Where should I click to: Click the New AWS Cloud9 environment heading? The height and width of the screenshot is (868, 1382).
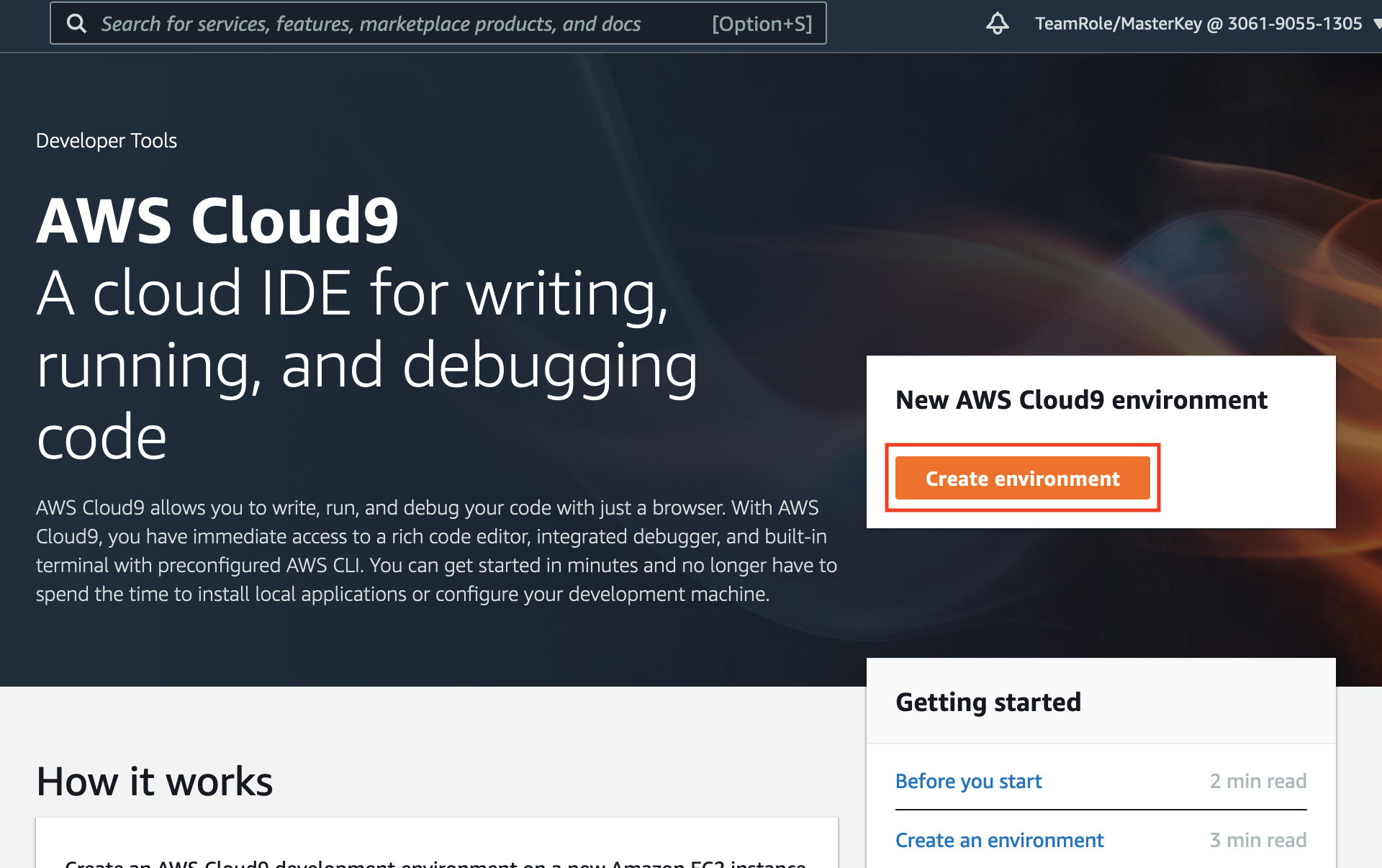click(1081, 399)
